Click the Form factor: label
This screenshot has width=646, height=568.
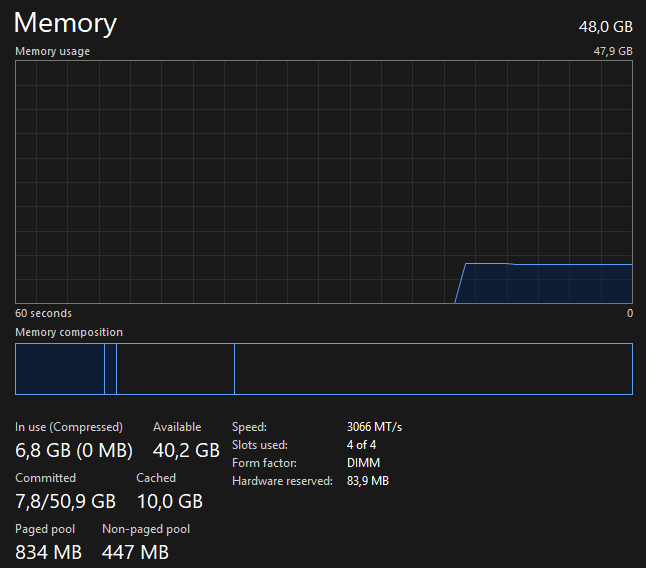(264, 463)
